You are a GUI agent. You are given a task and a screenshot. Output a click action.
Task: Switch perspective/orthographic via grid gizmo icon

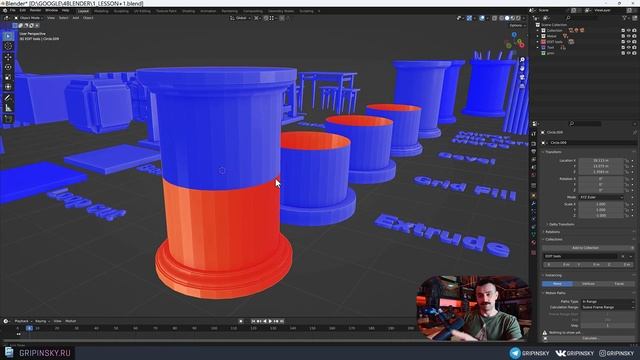click(522, 85)
